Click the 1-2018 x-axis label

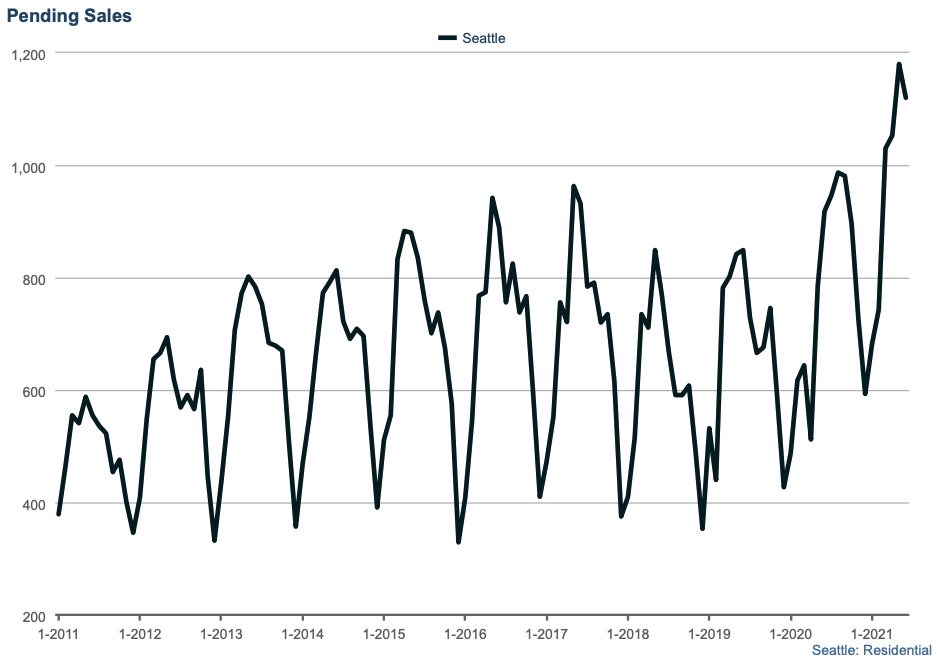[x=628, y=634]
